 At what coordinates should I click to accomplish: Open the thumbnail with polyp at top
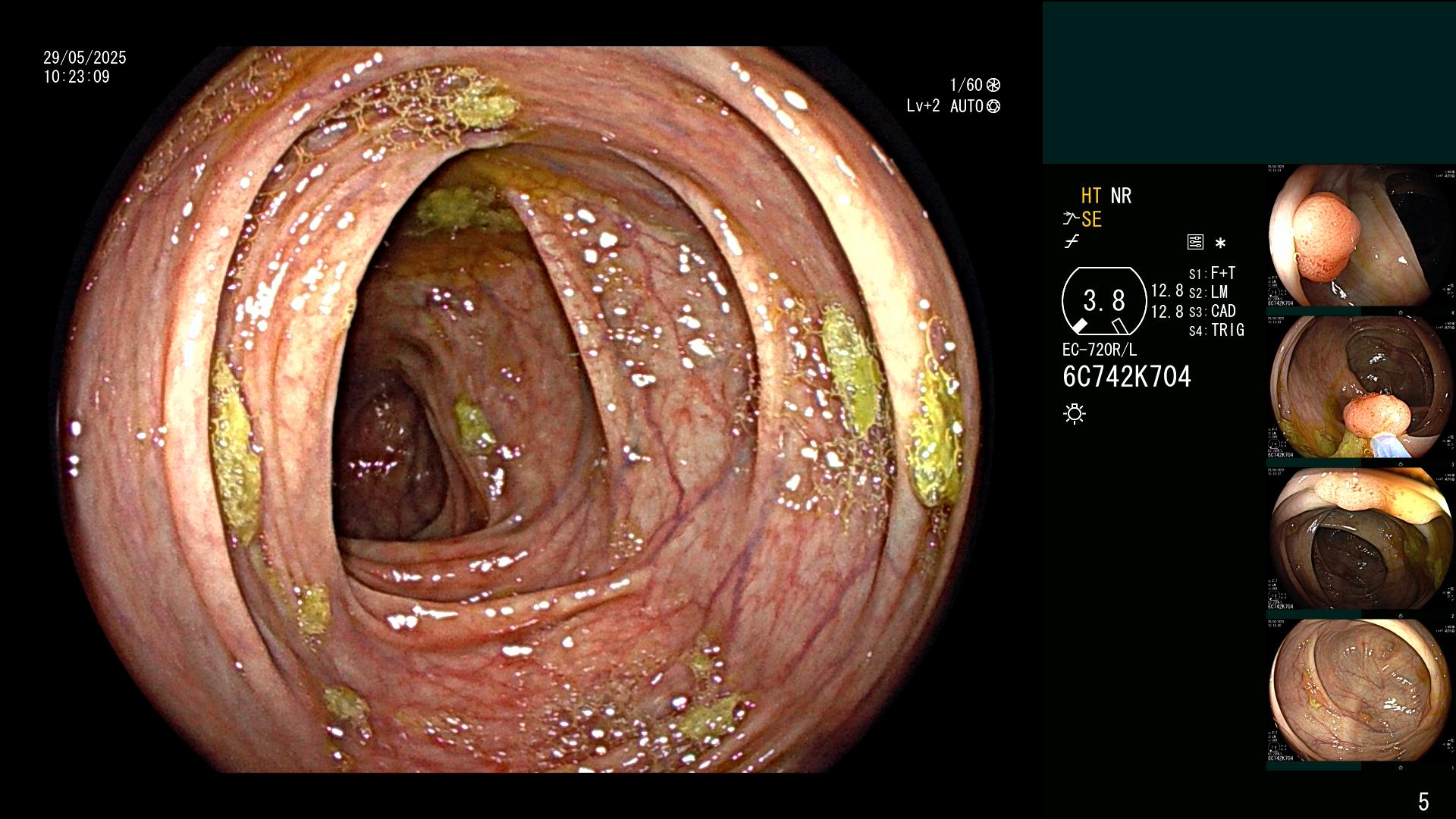pos(1360,539)
